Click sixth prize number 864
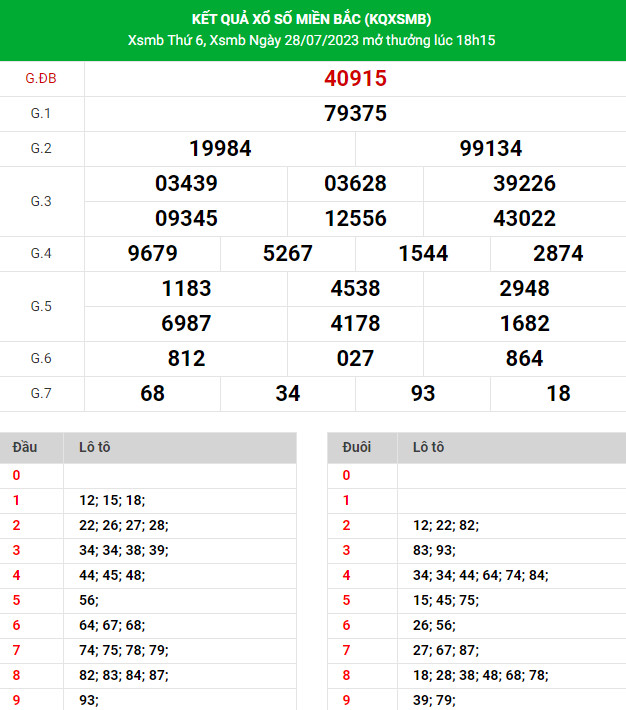Screen dimensions: 626x710 (x=524, y=358)
